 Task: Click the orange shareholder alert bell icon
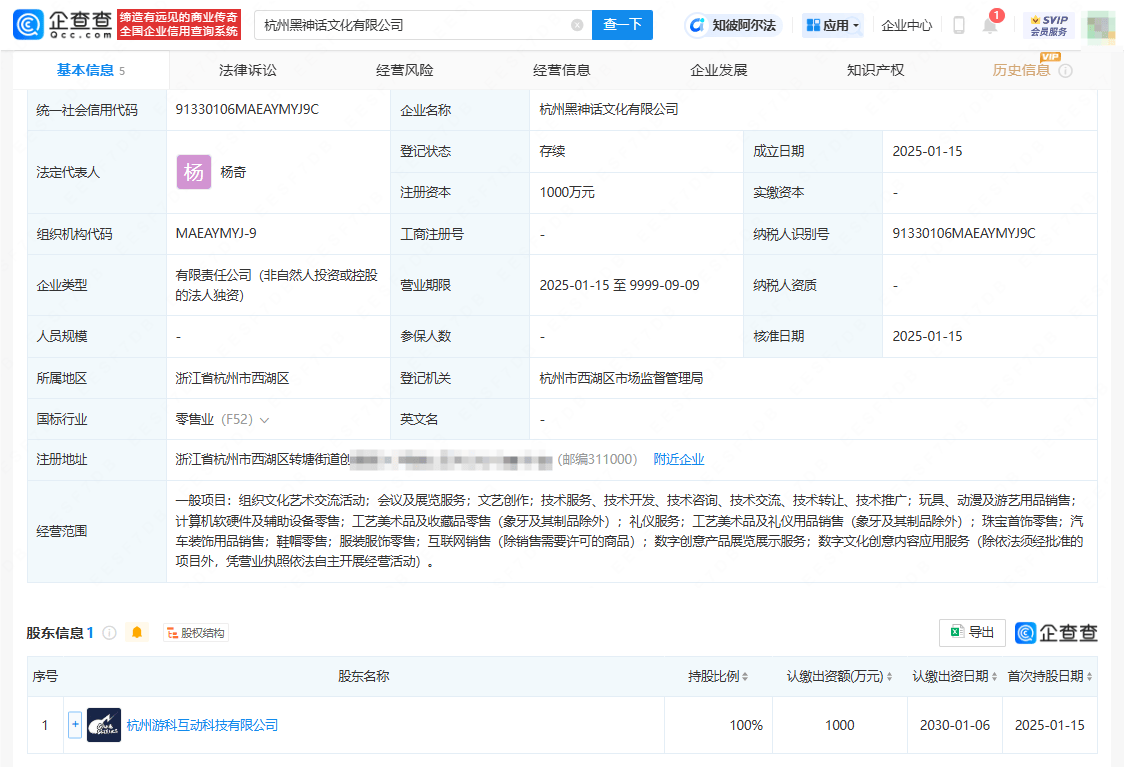(x=136, y=632)
